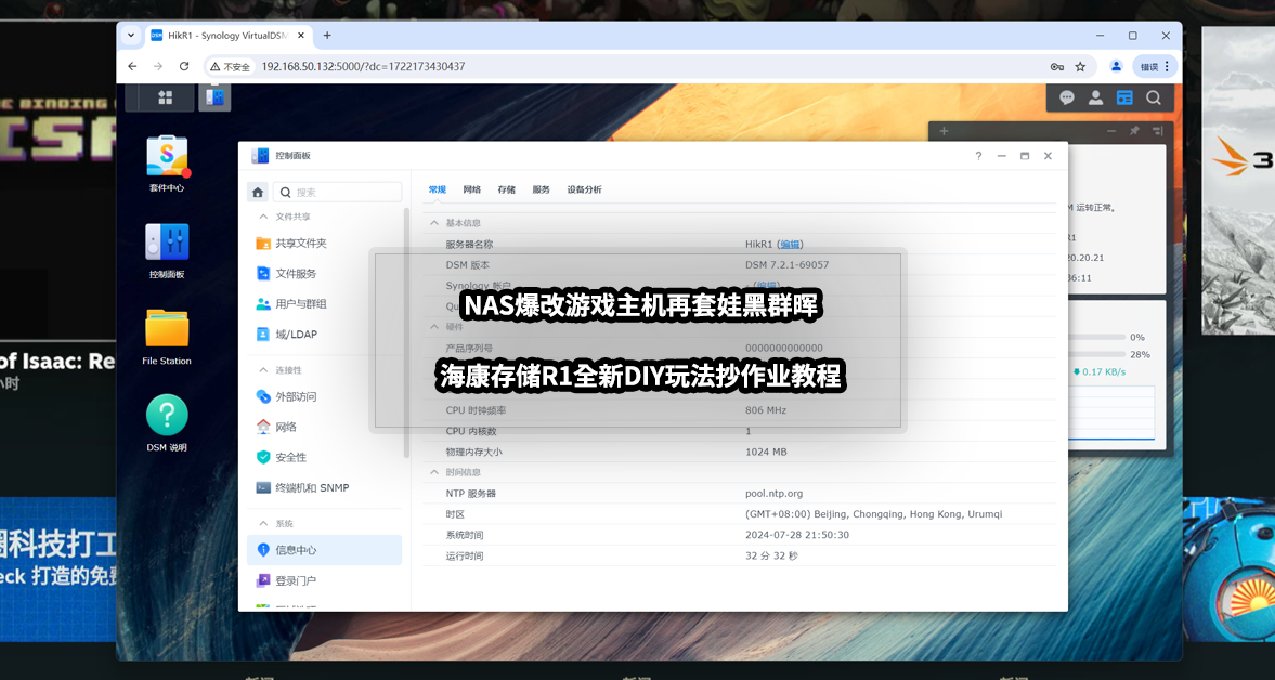Go back in browser
Image resolution: width=1275 pixels, height=680 pixels.
pos(132,66)
